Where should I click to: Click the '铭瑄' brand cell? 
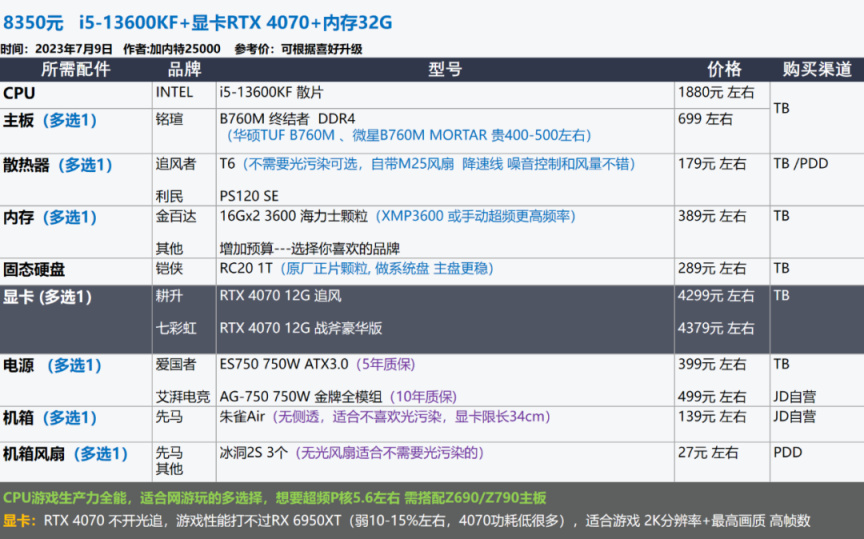pyautogui.click(x=169, y=119)
